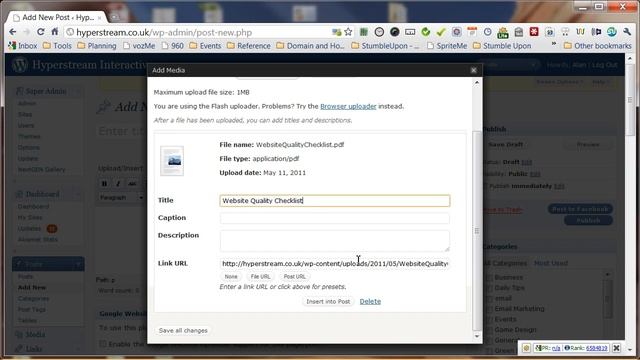Click into the Caption input field
The width and height of the screenshot is (640, 360).
coord(335,218)
